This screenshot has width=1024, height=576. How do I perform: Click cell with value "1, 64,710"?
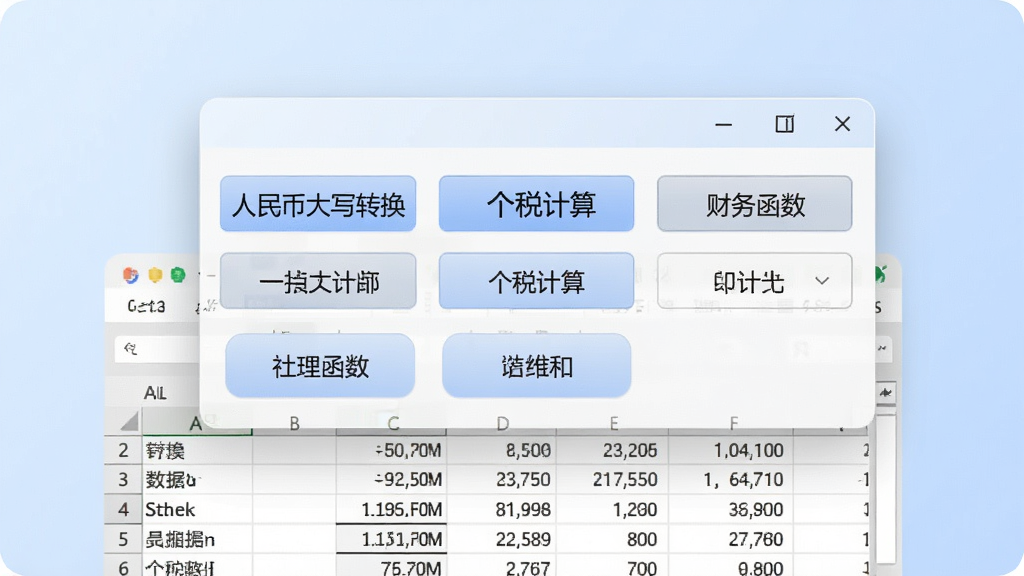click(x=731, y=479)
